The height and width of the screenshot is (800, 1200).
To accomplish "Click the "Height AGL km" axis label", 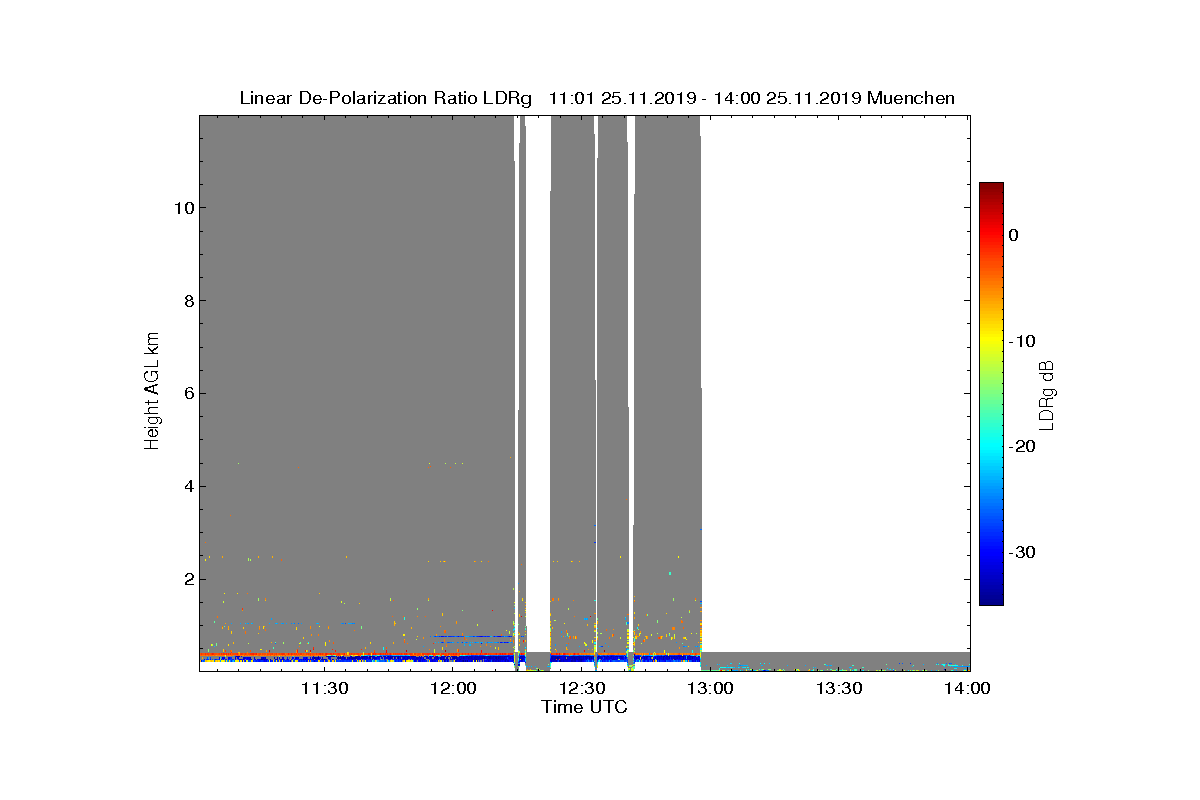I will [152, 393].
